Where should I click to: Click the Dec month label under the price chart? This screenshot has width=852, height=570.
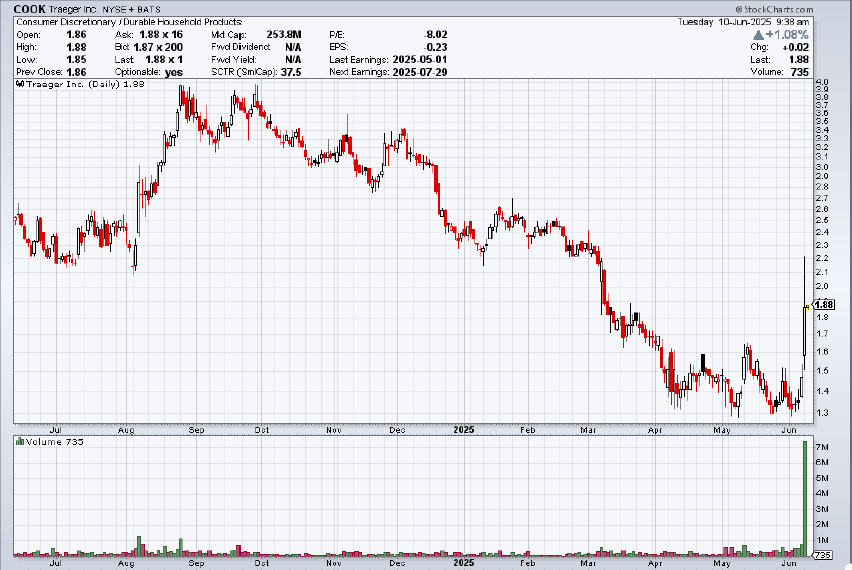397,430
